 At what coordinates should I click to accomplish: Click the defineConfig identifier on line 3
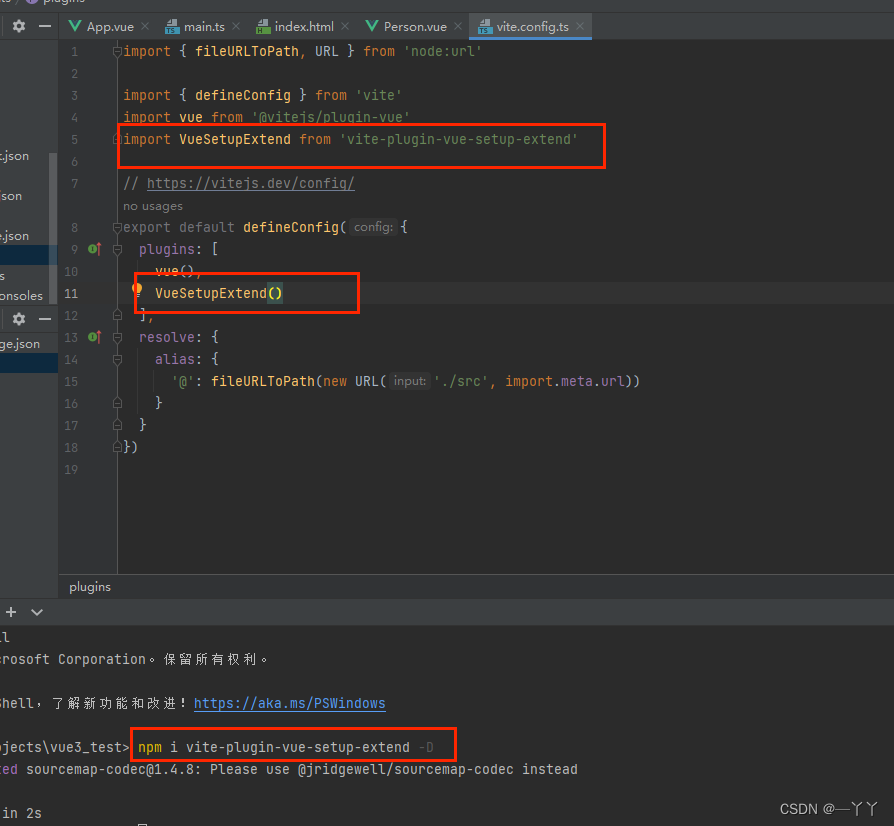coord(243,95)
